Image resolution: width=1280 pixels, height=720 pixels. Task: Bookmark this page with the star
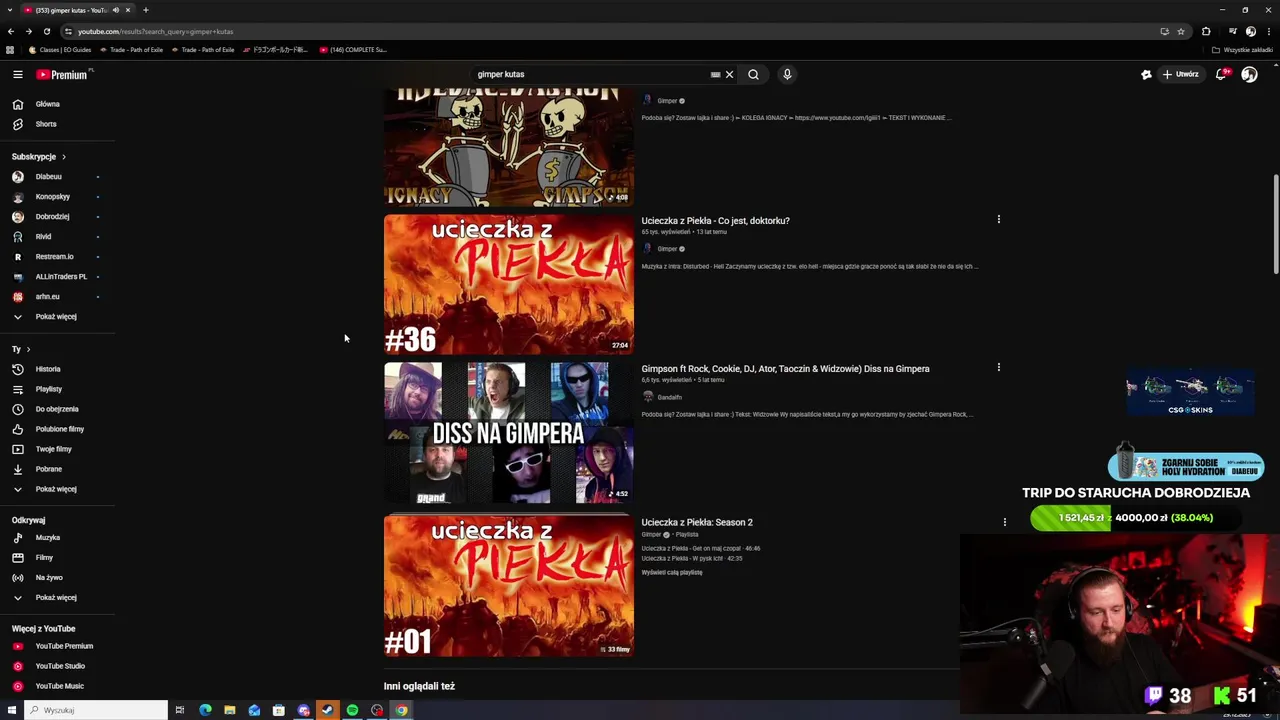click(x=1180, y=31)
